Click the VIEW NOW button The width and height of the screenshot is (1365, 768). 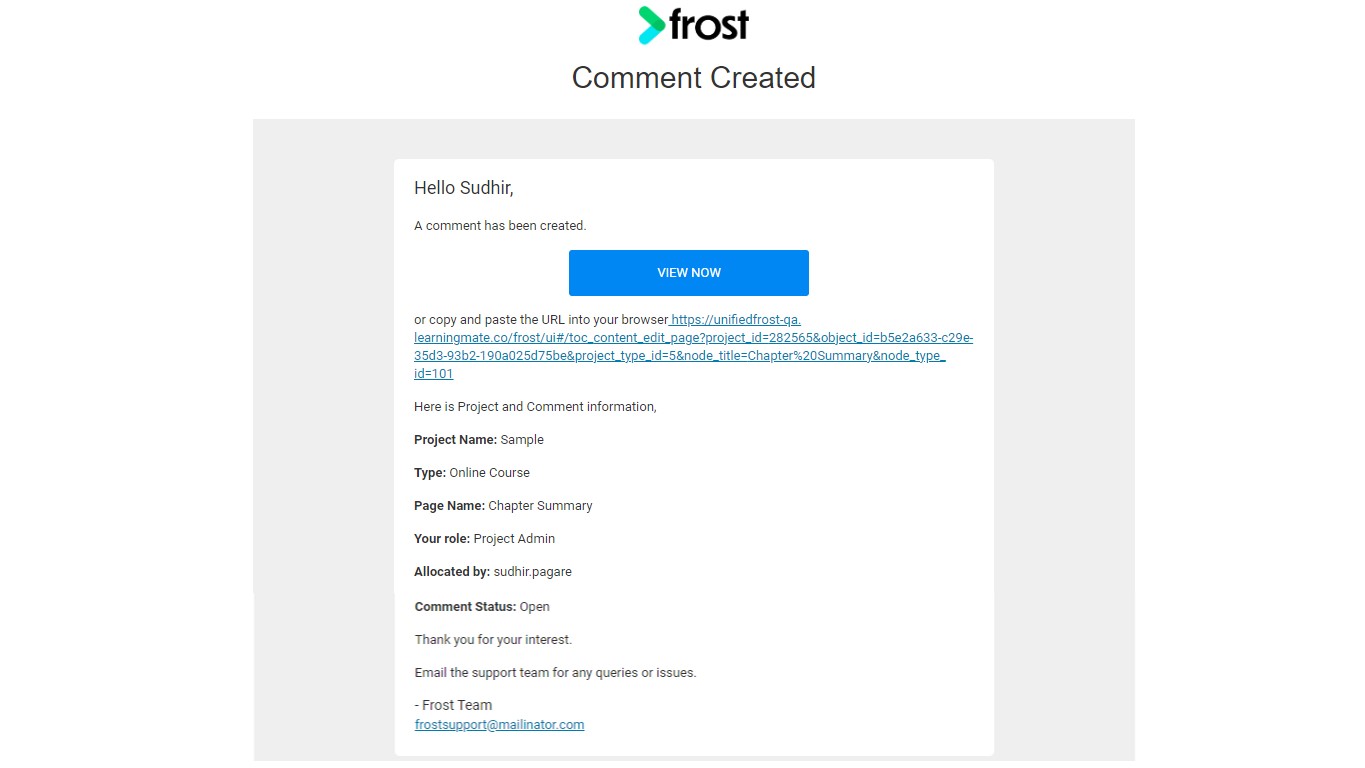point(689,273)
